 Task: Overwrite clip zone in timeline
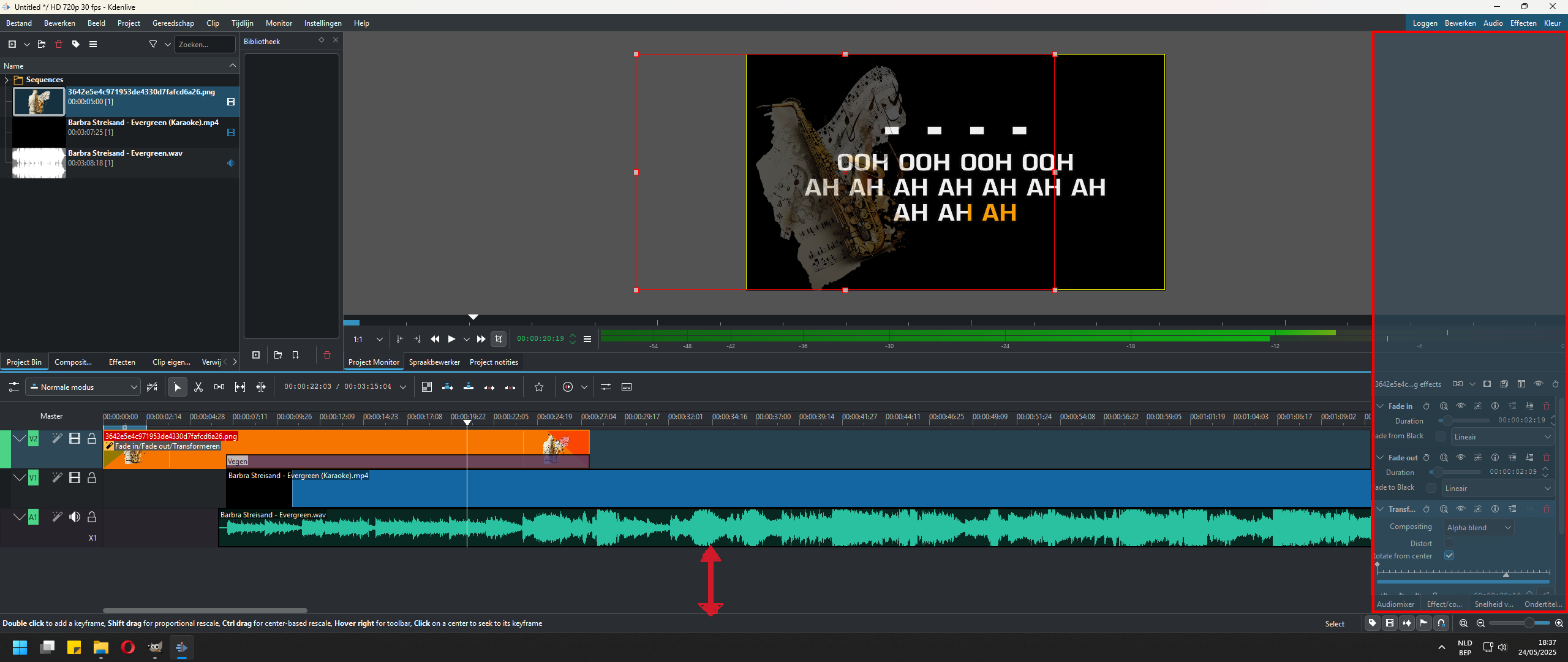pos(469,387)
